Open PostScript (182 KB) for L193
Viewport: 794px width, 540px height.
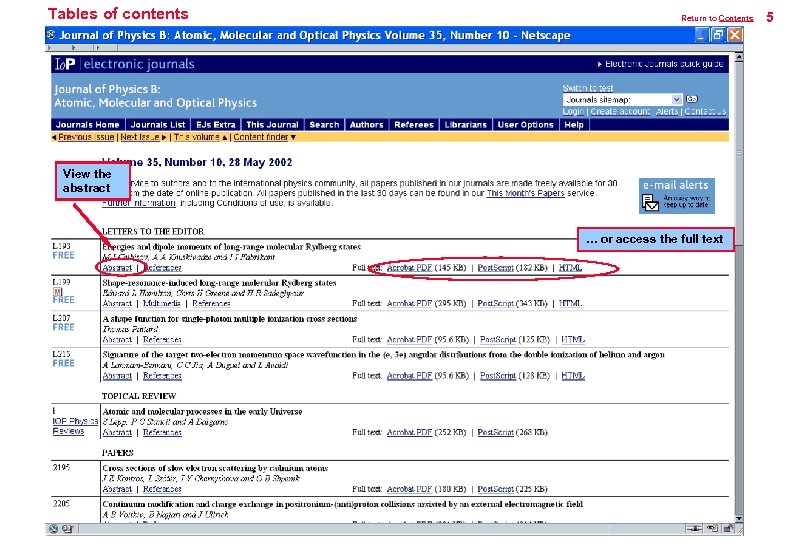point(495,267)
